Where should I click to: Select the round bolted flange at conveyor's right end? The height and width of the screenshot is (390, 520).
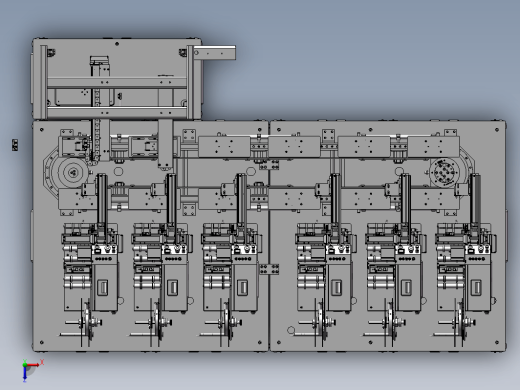tap(444, 173)
